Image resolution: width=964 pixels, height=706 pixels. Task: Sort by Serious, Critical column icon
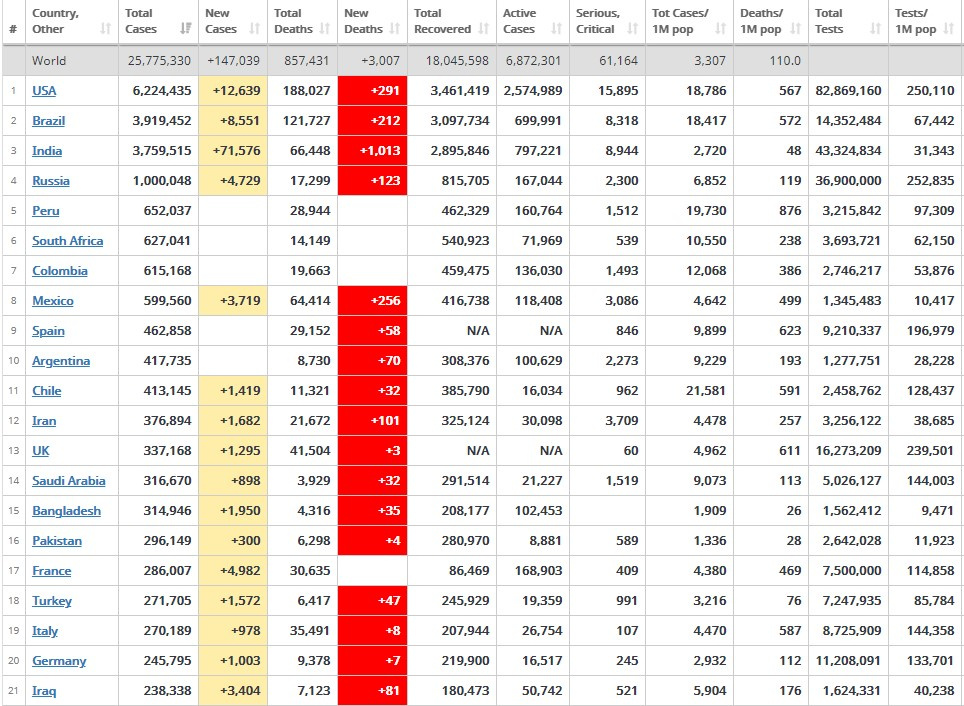pyautogui.click(x=633, y=28)
